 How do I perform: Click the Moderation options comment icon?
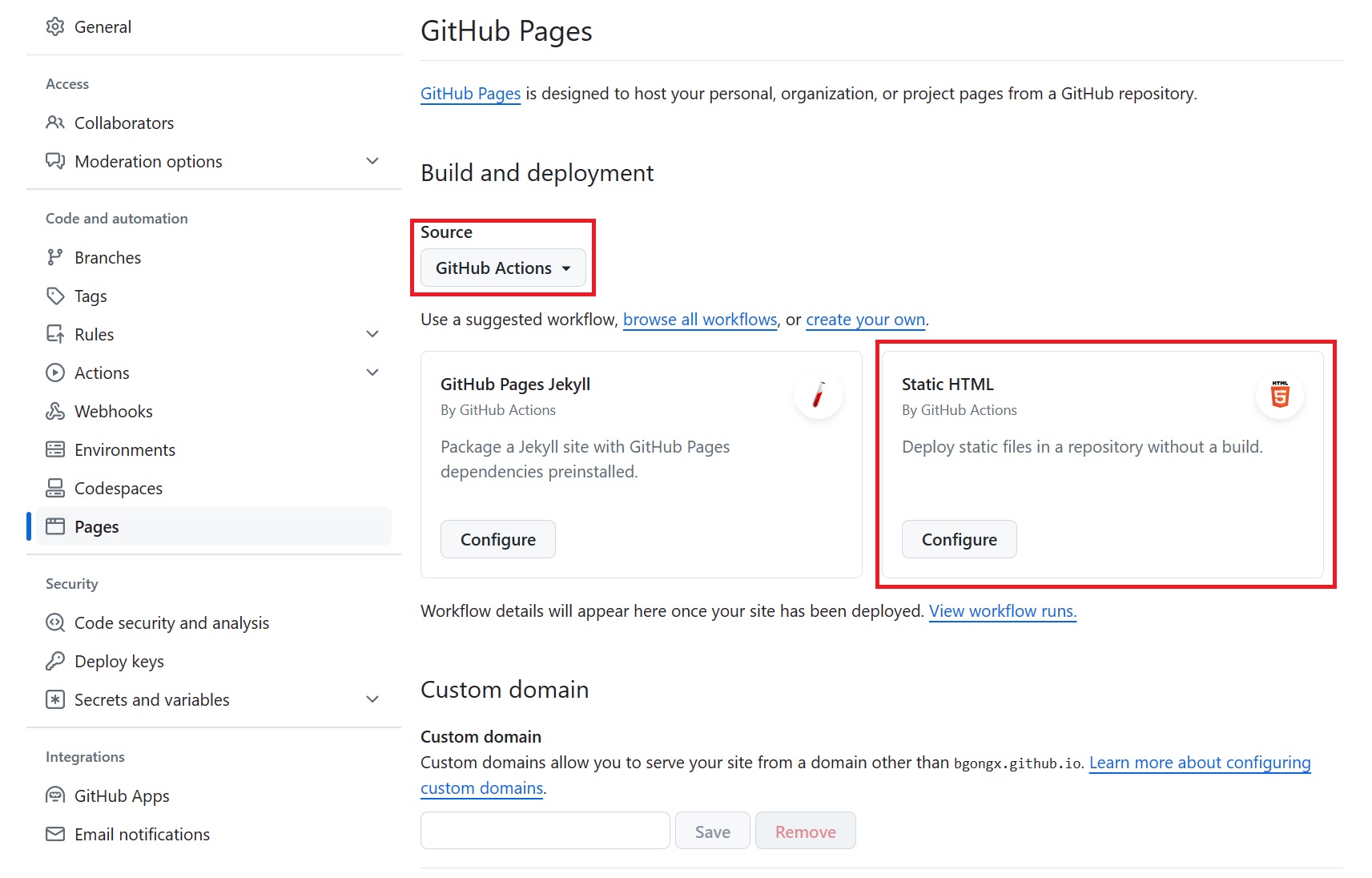(55, 161)
